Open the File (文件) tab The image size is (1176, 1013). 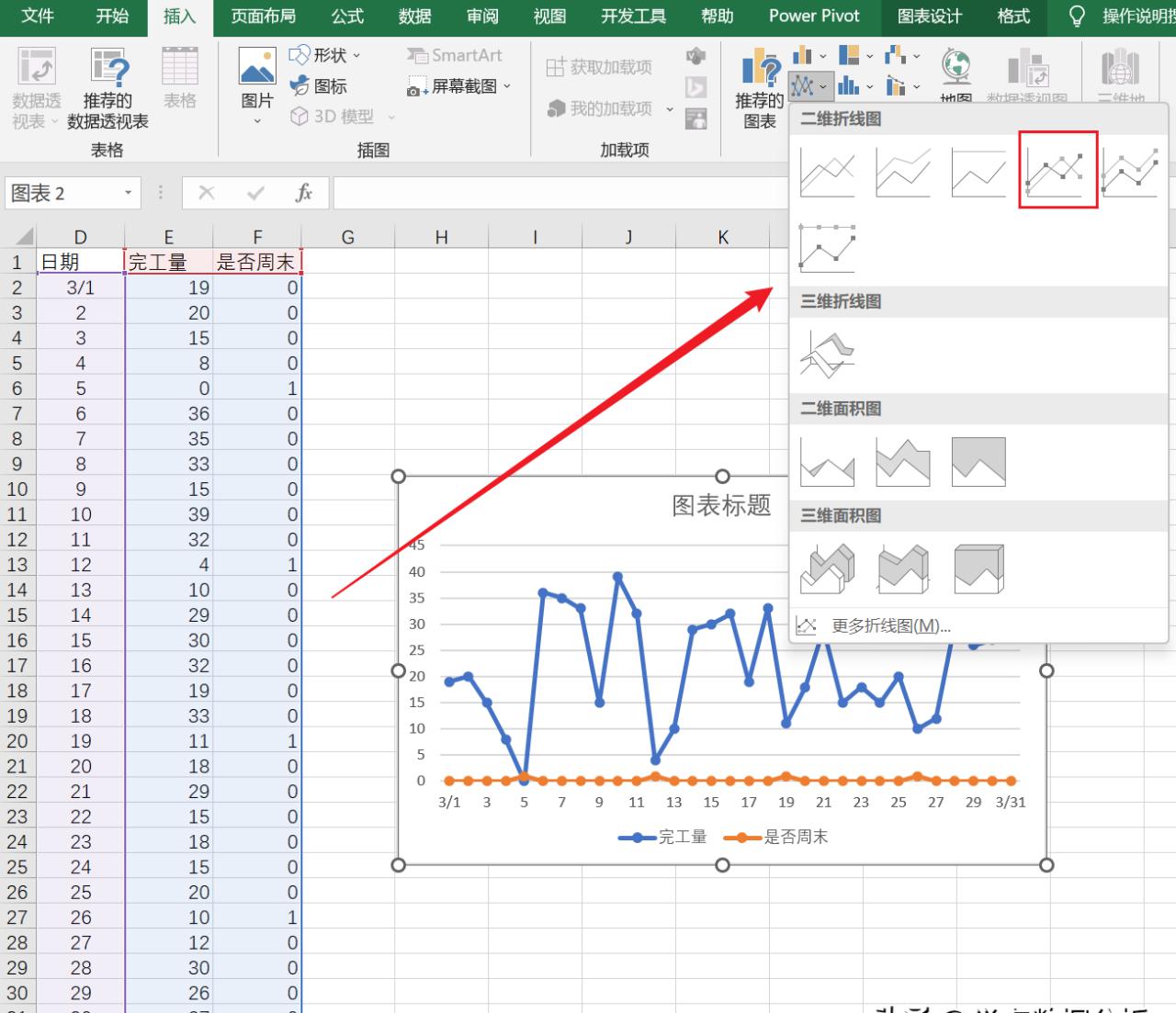pos(38,17)
